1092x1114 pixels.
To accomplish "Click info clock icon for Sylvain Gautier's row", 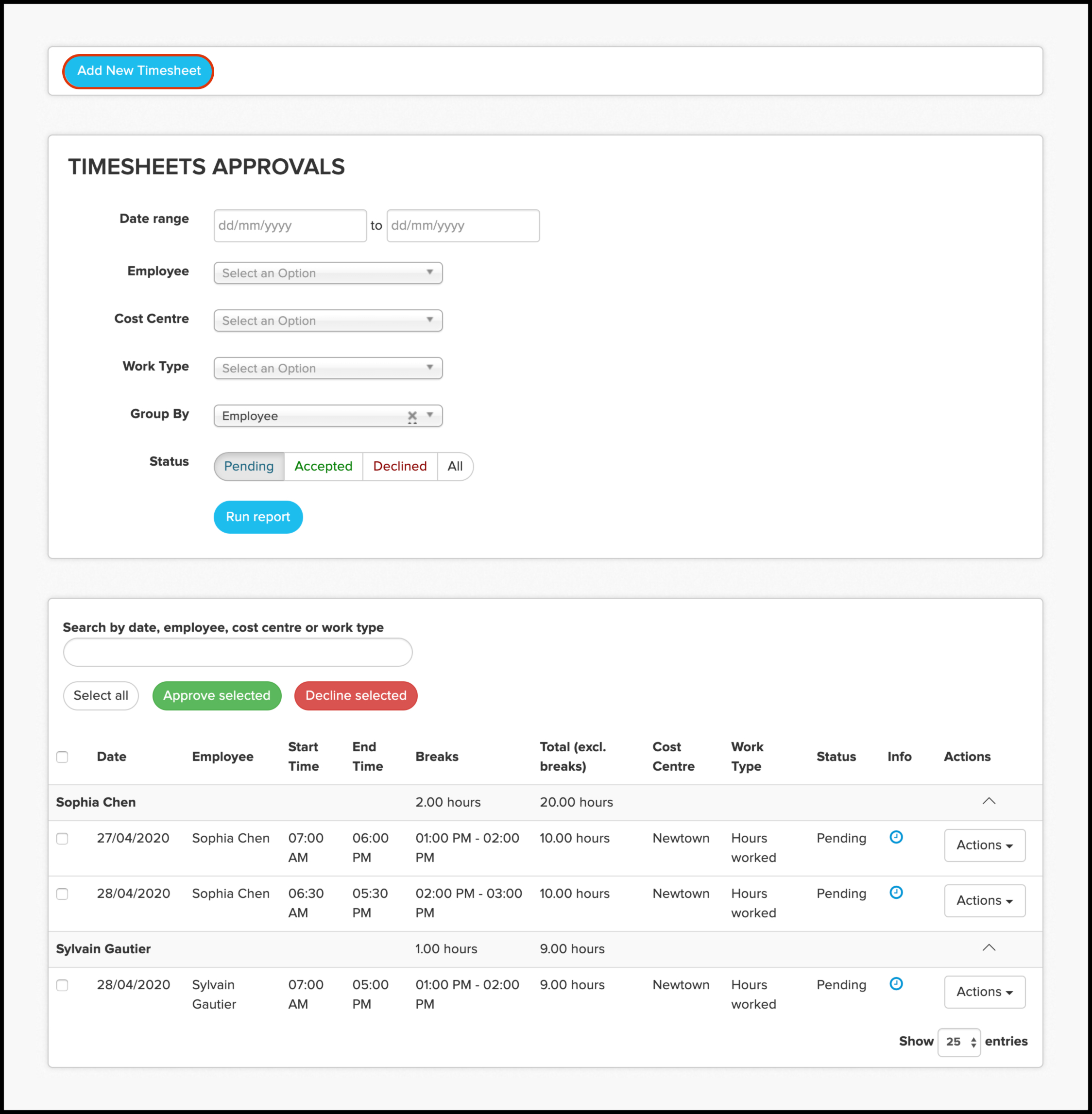I will pyautogui.click(x=896, y=984).
